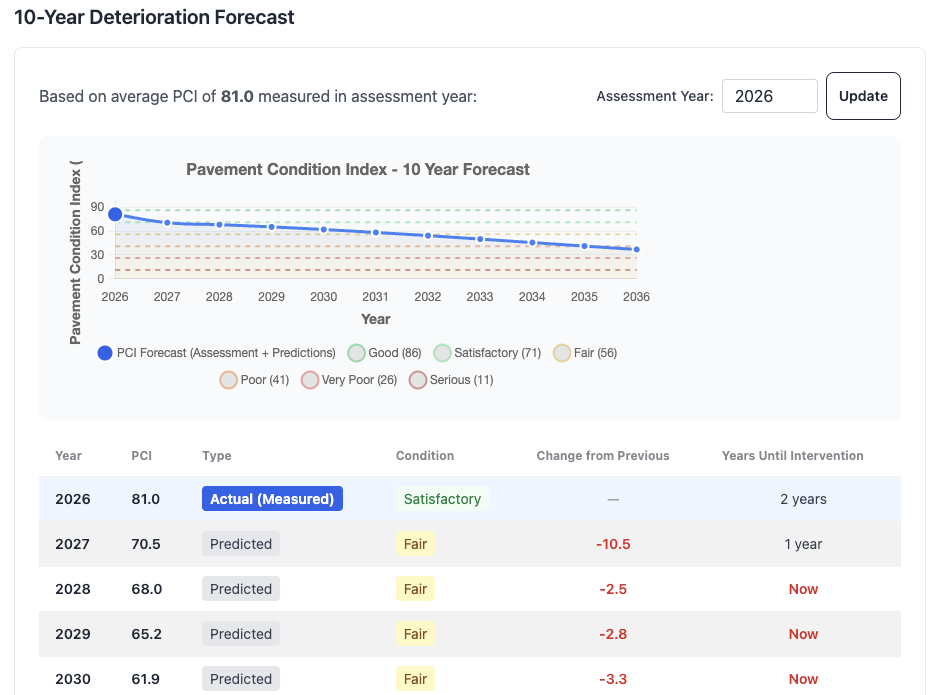Click the Satisfactory condition badge

[x=442, y=499]
